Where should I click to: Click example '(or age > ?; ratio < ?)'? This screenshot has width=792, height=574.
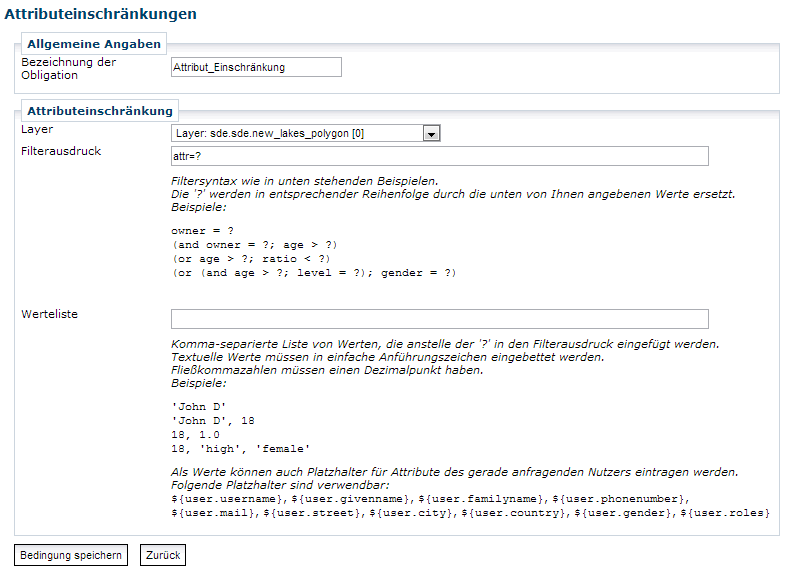click(251, 259)
